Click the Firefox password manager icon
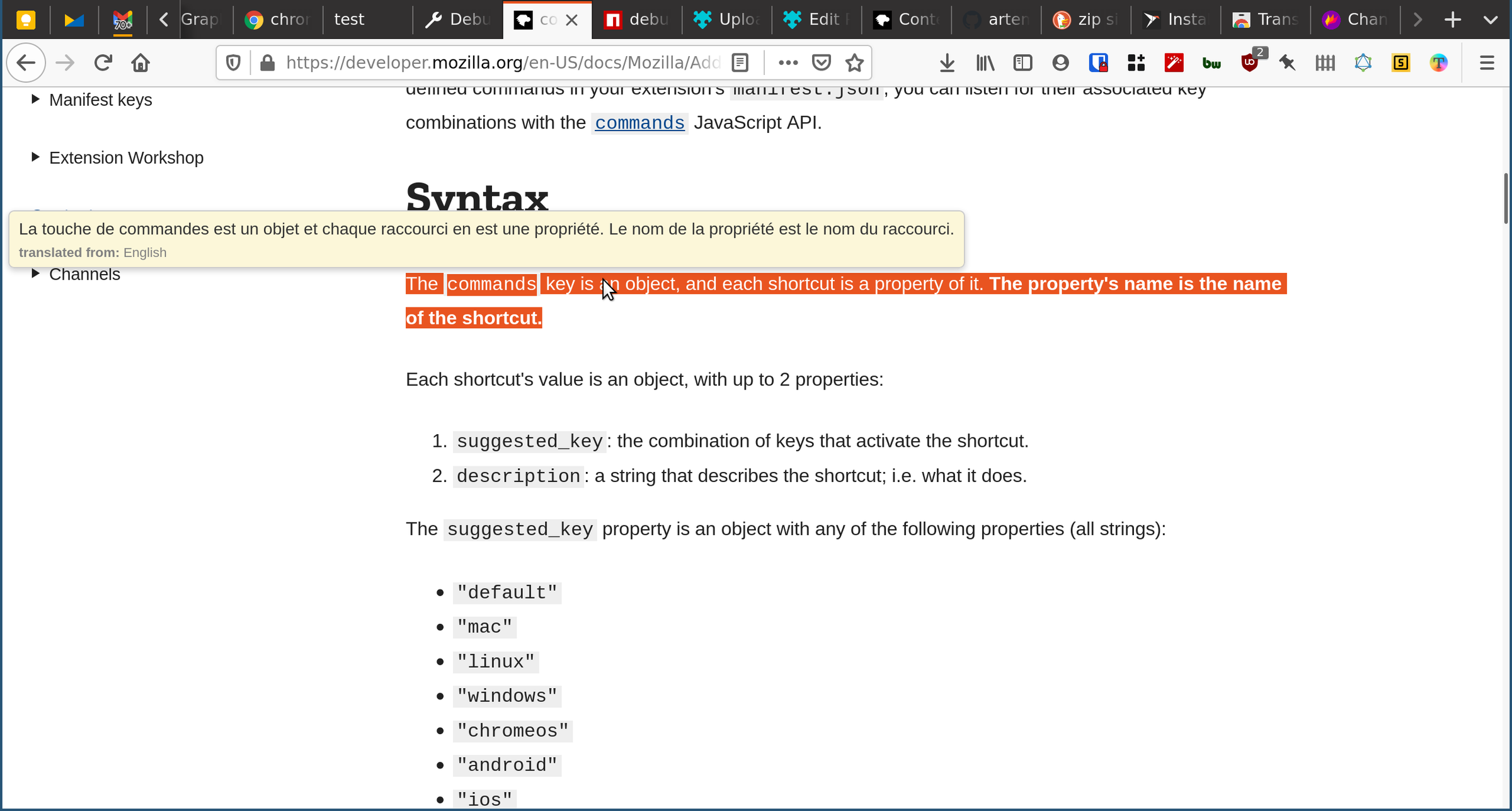 [x=1098, y=63]
